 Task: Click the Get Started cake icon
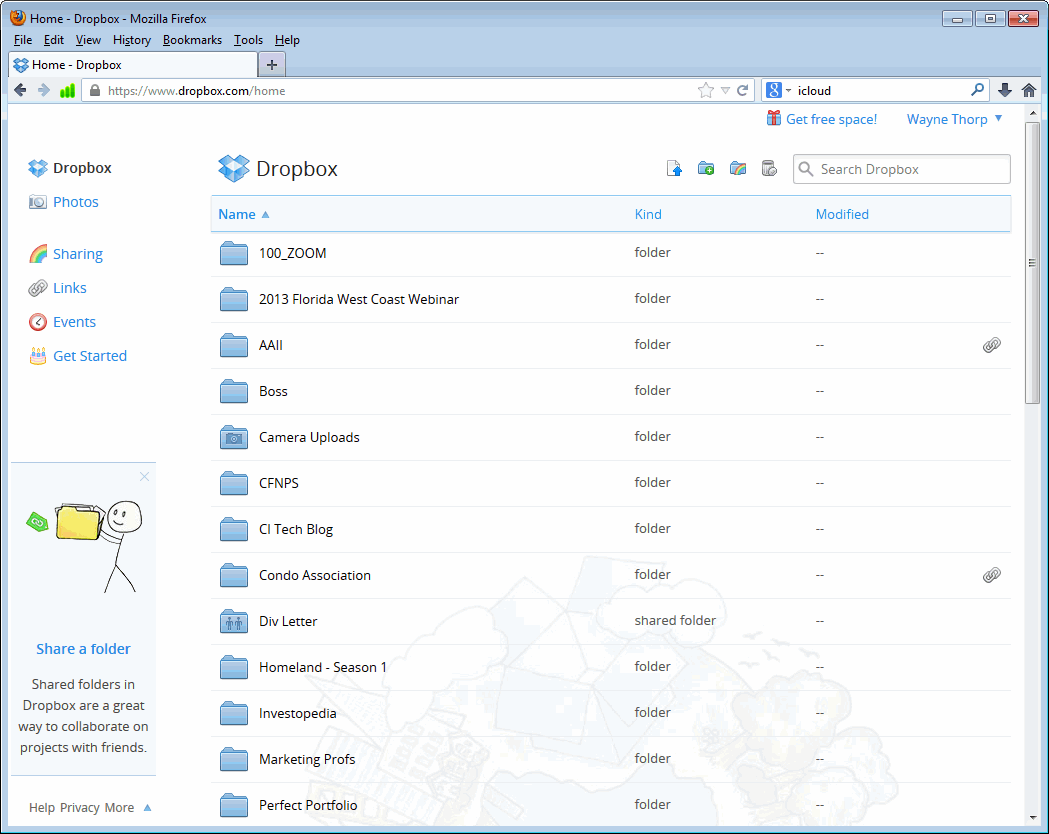(x=38, y=356)
